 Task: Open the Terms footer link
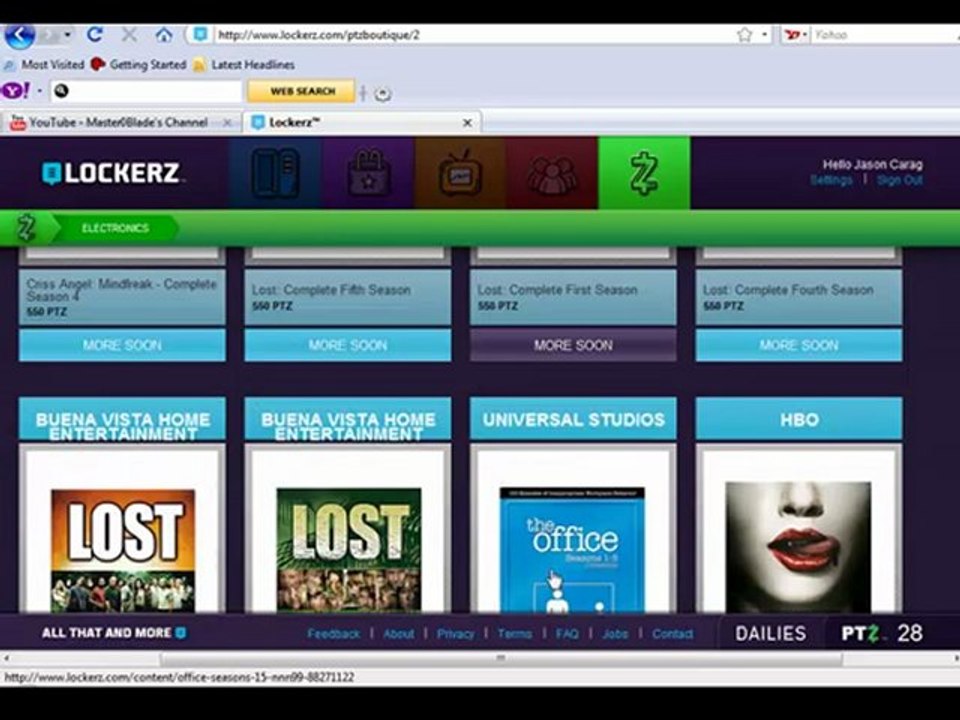pyautogui.click(x=514, y=634)
